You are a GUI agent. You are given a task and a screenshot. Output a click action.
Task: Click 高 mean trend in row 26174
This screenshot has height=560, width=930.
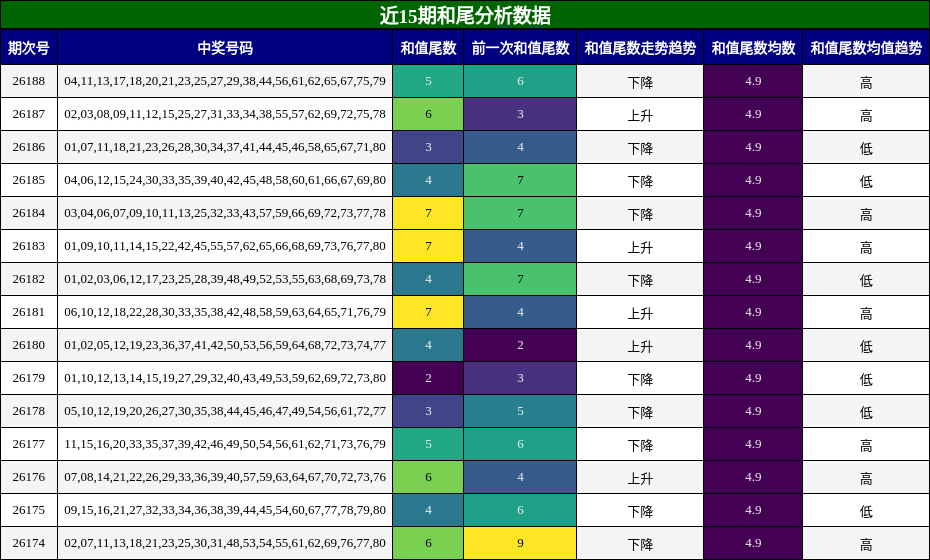tap(866, 543)
